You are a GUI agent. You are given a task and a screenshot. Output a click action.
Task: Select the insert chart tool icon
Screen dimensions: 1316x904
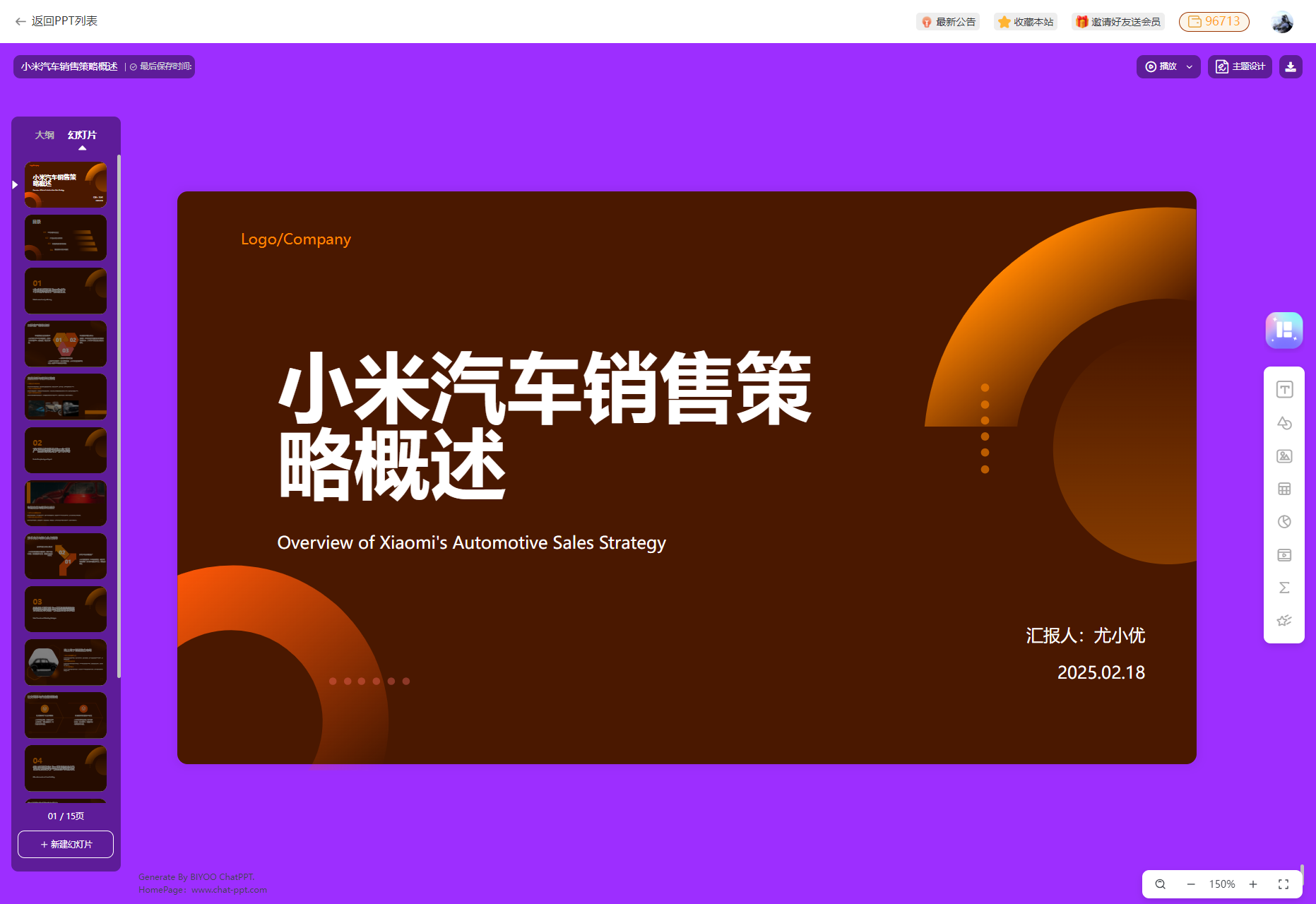(x=1284, y=522)
